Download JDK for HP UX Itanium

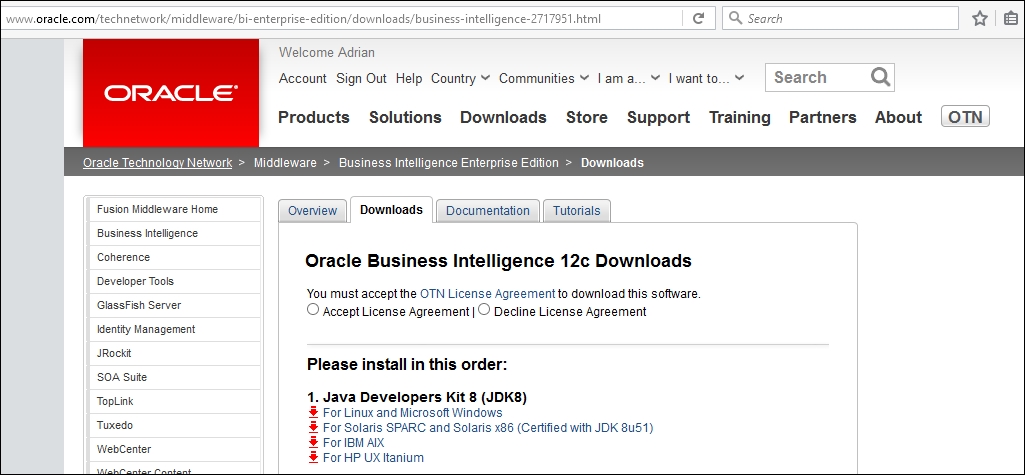click(373, 458)
